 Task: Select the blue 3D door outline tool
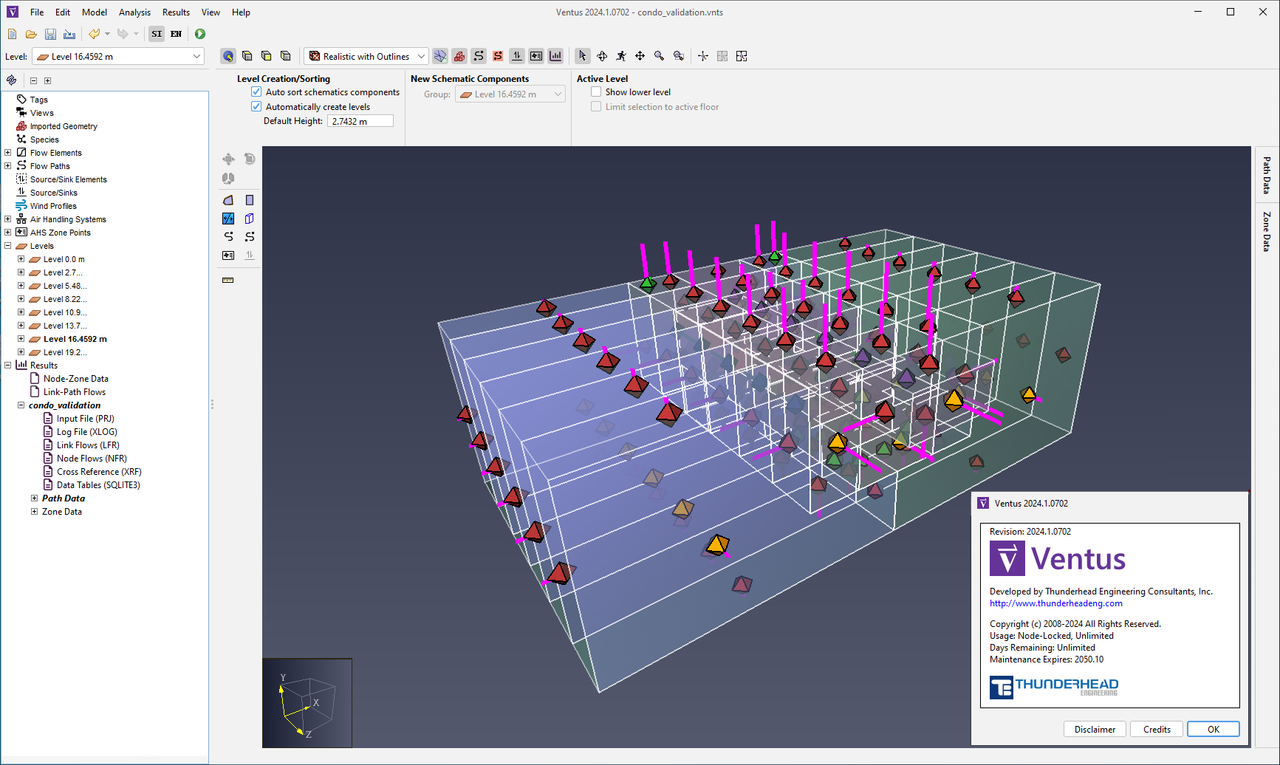point(249,218)
